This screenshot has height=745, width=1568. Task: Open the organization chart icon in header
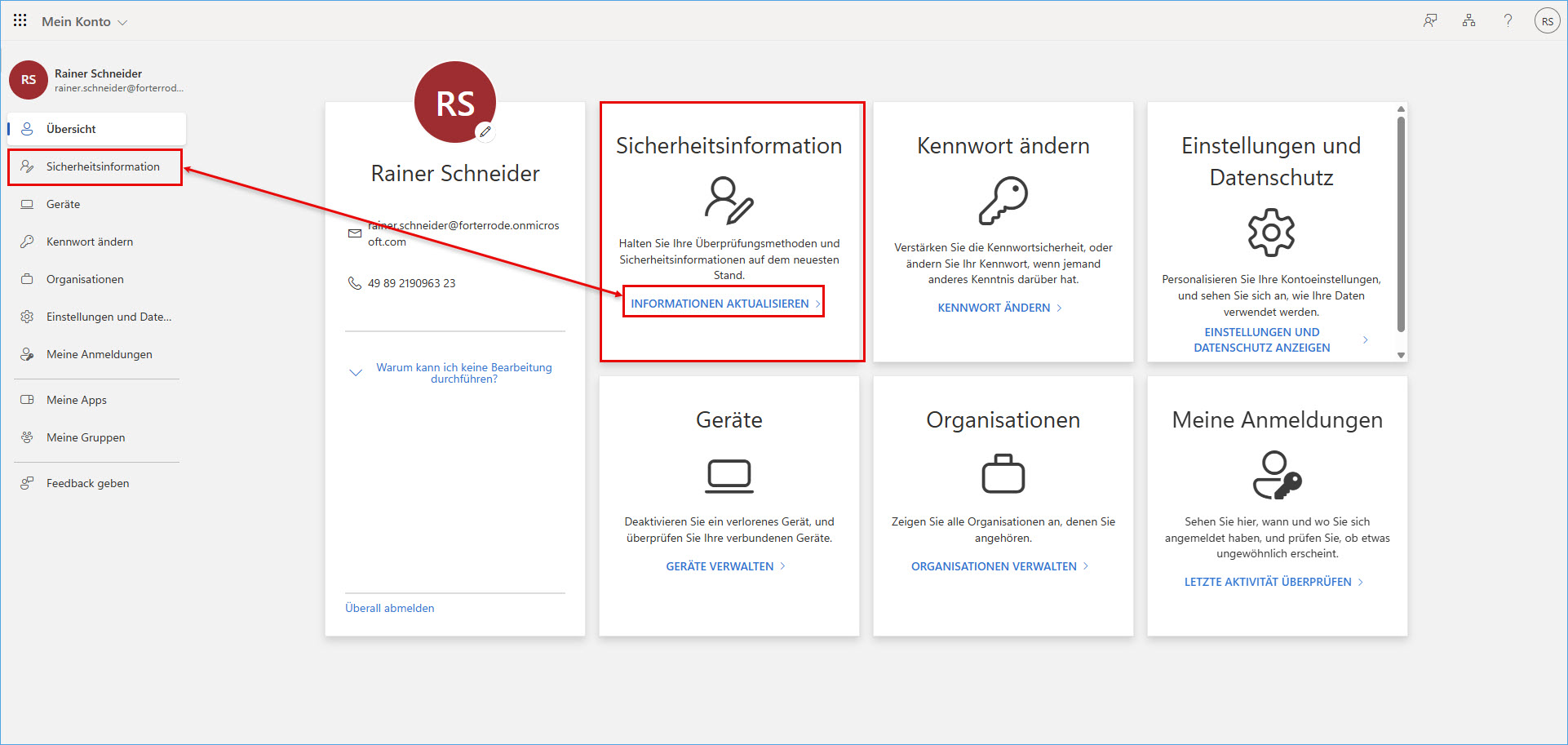pos(1468,21)
